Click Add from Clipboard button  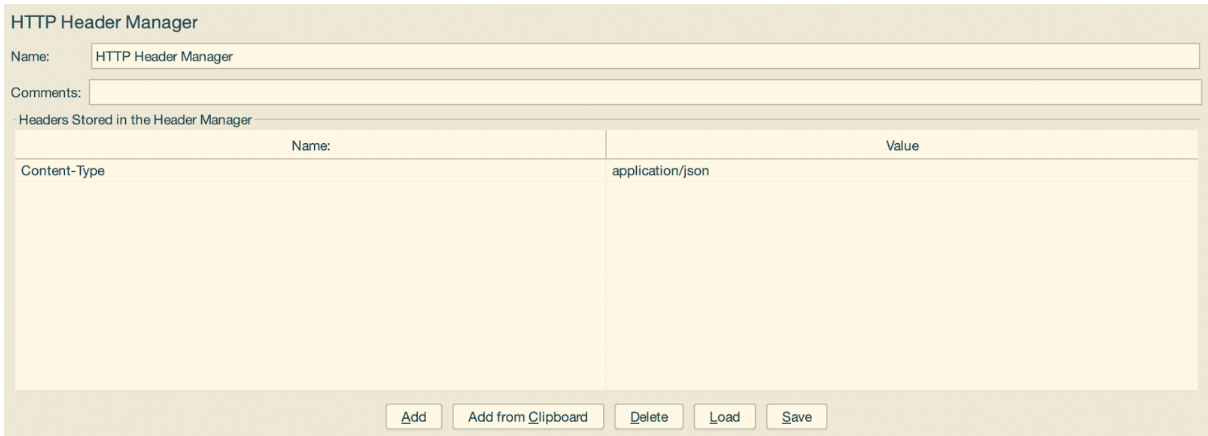tap(527, 417)
